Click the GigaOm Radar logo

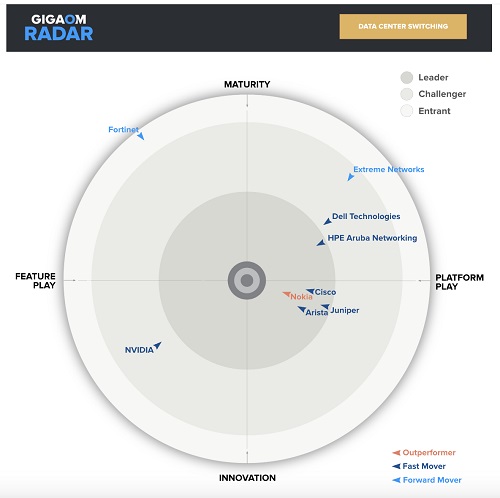59,28
